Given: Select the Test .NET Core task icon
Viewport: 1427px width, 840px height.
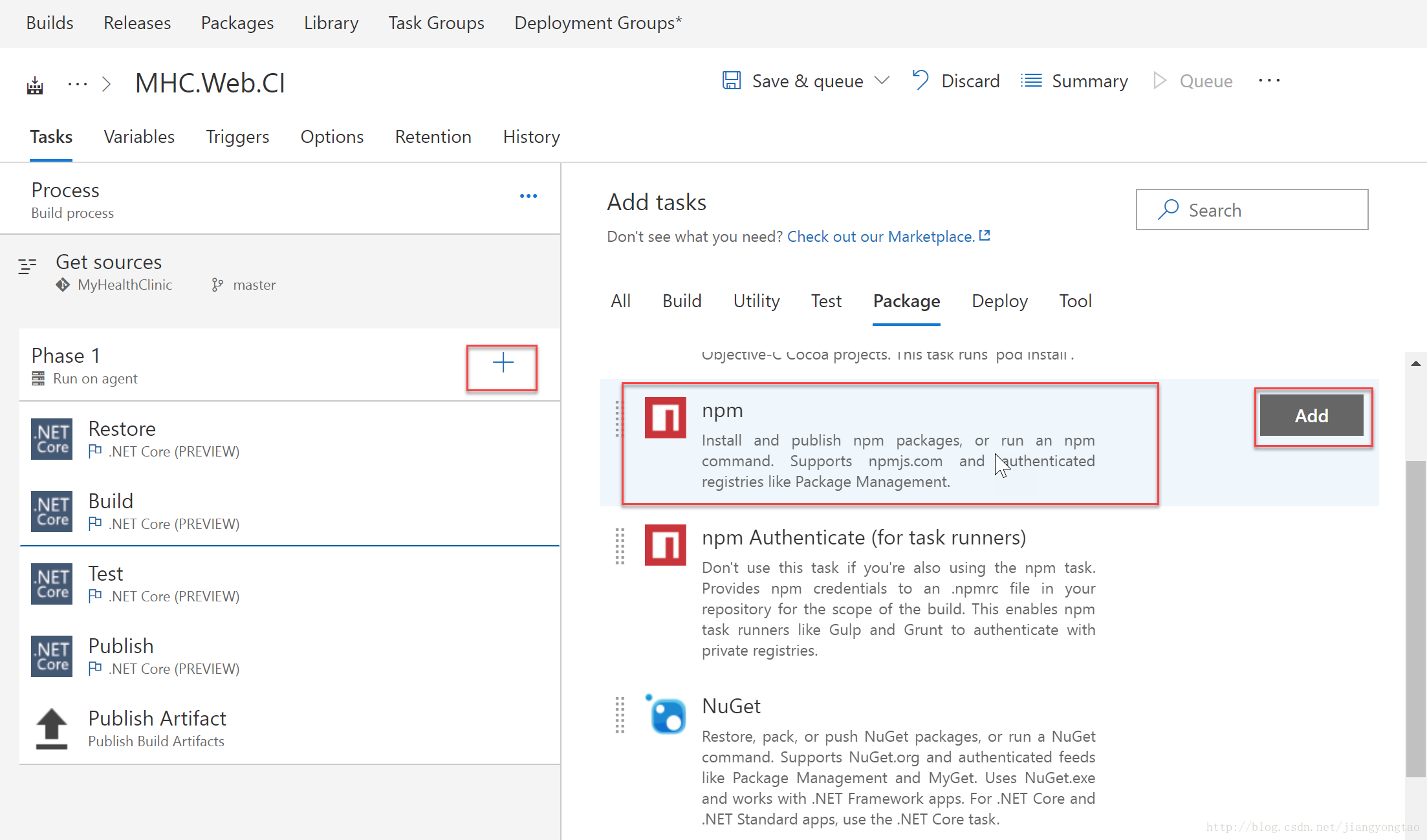Looking at the screenshot, I should pos(52,584).
